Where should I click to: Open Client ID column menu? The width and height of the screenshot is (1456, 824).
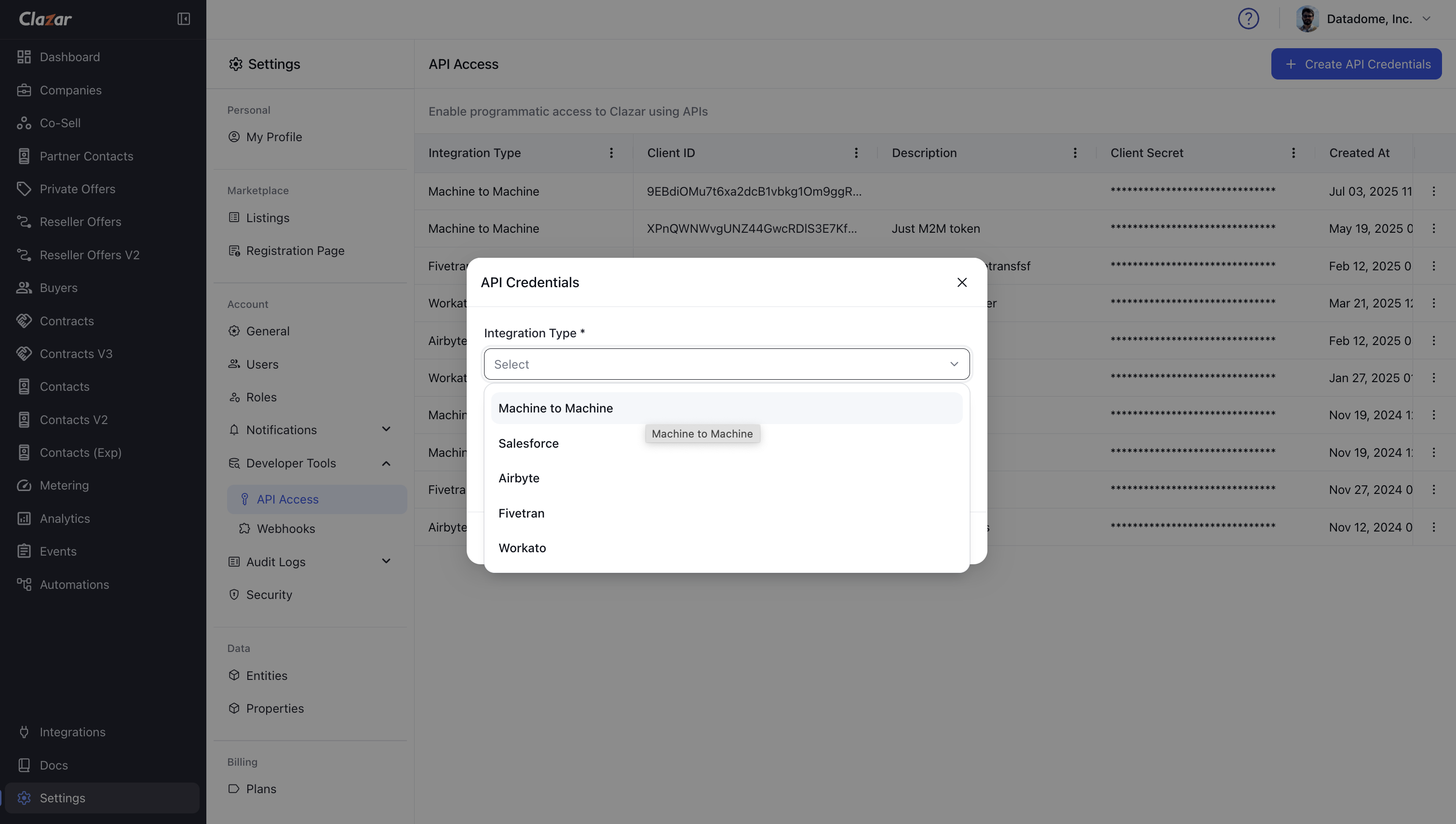(x=856, y=153)
